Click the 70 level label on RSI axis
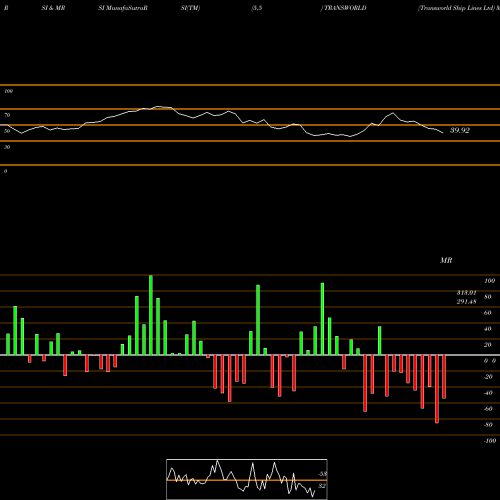The width and height of the screenshot is (500, 500). pyautogui.click(x=7, y=115)
